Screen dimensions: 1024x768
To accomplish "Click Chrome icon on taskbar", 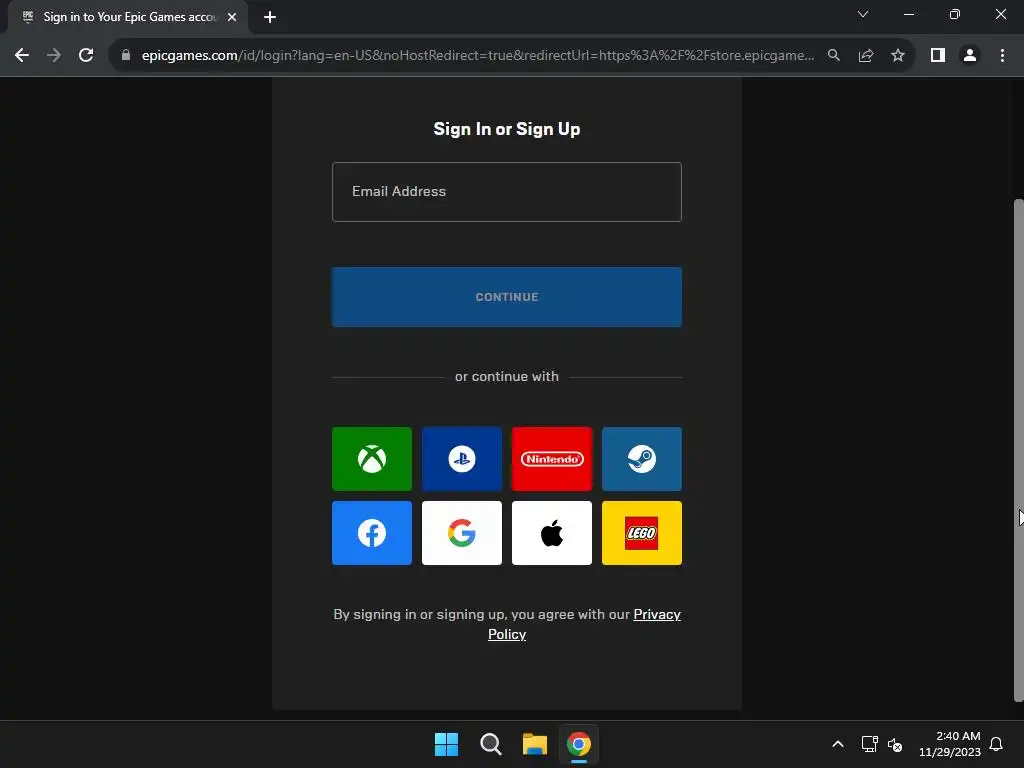I will (579, 744).
